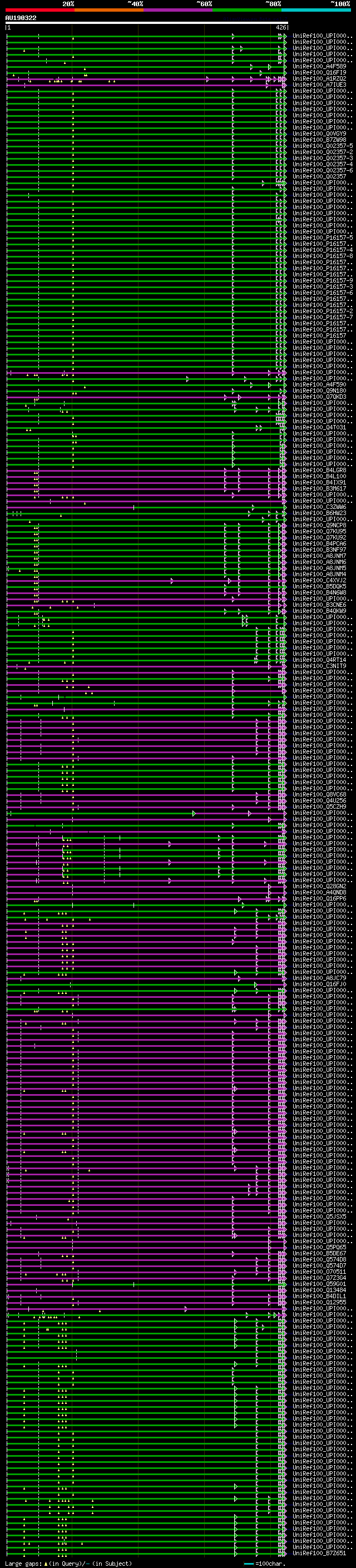356x1568 pixels.
Task: Click the UniRef100_Q7KU92 entry
Action: (319, 537)
